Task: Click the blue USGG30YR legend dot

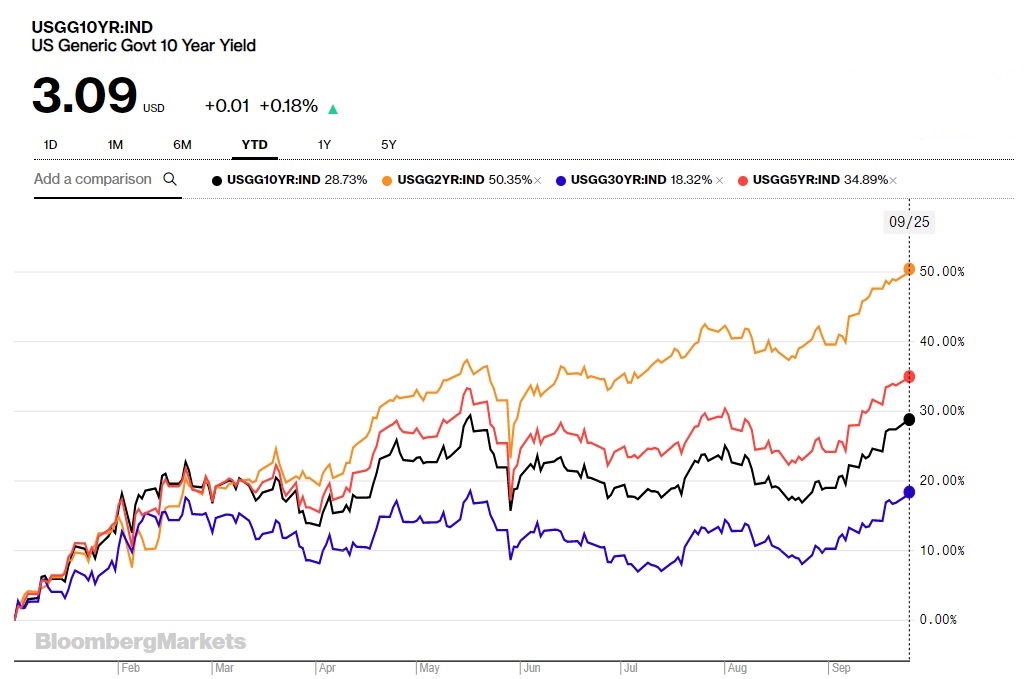Action: point(561,180)
